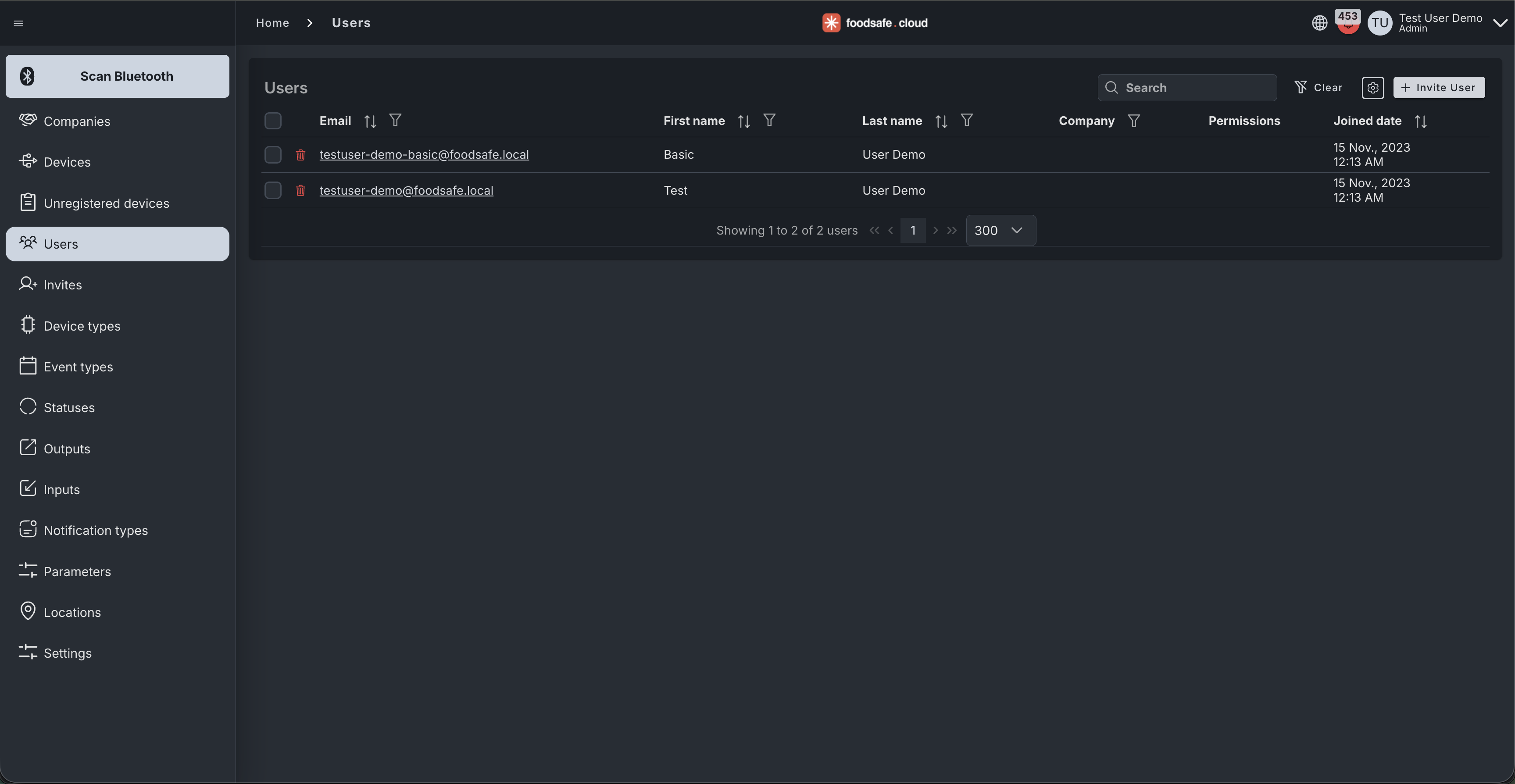Navigate to Notification types
Image resolution: width=1515 pixels, height=784 pixels.
tap(96, 529)
